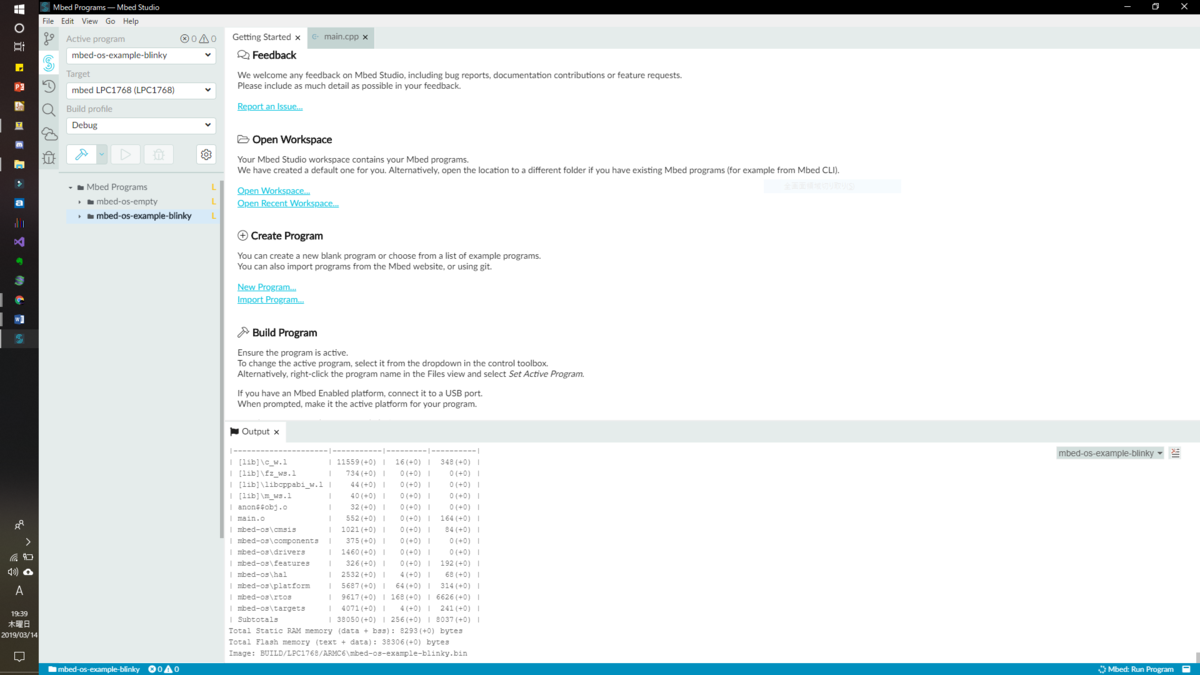The height and width of the screenshot is (675, 1200).
Task: Switch to the Getting Started tab
Action: tap(261, 37)
